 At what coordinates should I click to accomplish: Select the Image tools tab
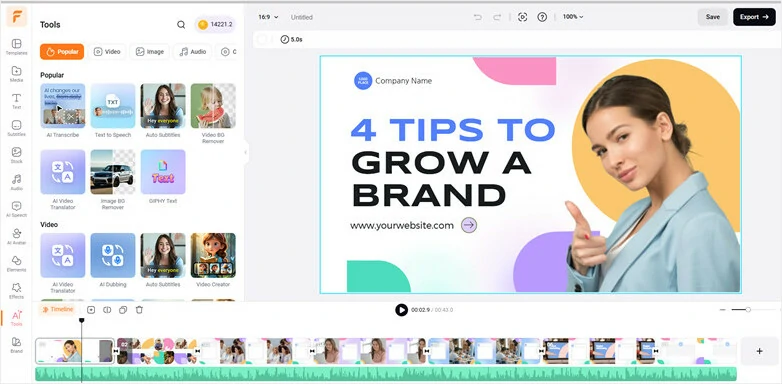[150, 51]
